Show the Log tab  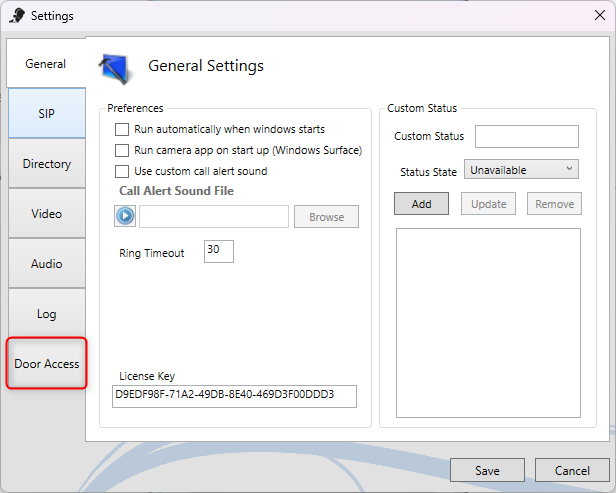pyautogui.click(x=47, y=313)
